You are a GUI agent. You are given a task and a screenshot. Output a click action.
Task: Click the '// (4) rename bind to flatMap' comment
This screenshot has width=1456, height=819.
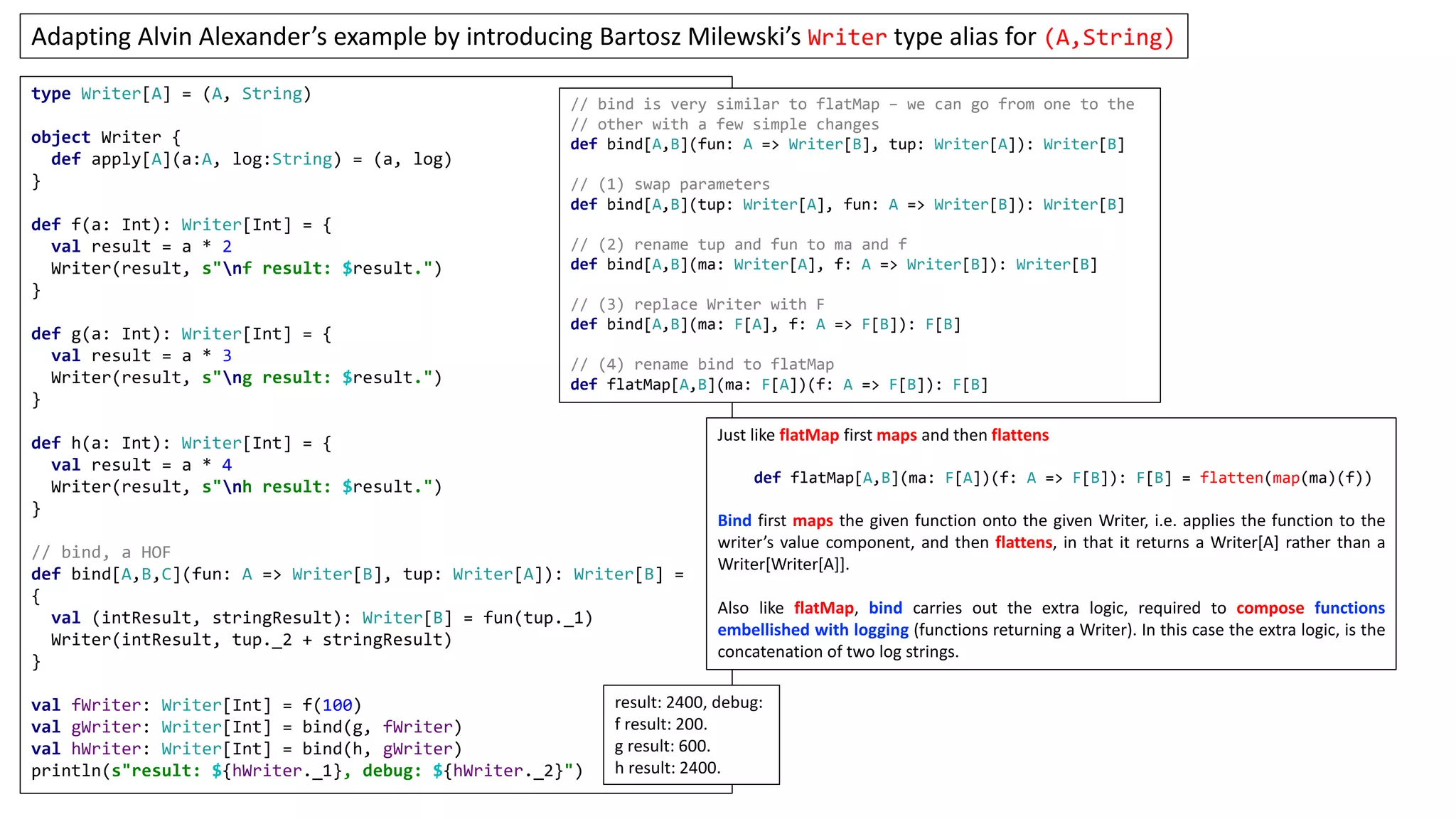[702, 365]
